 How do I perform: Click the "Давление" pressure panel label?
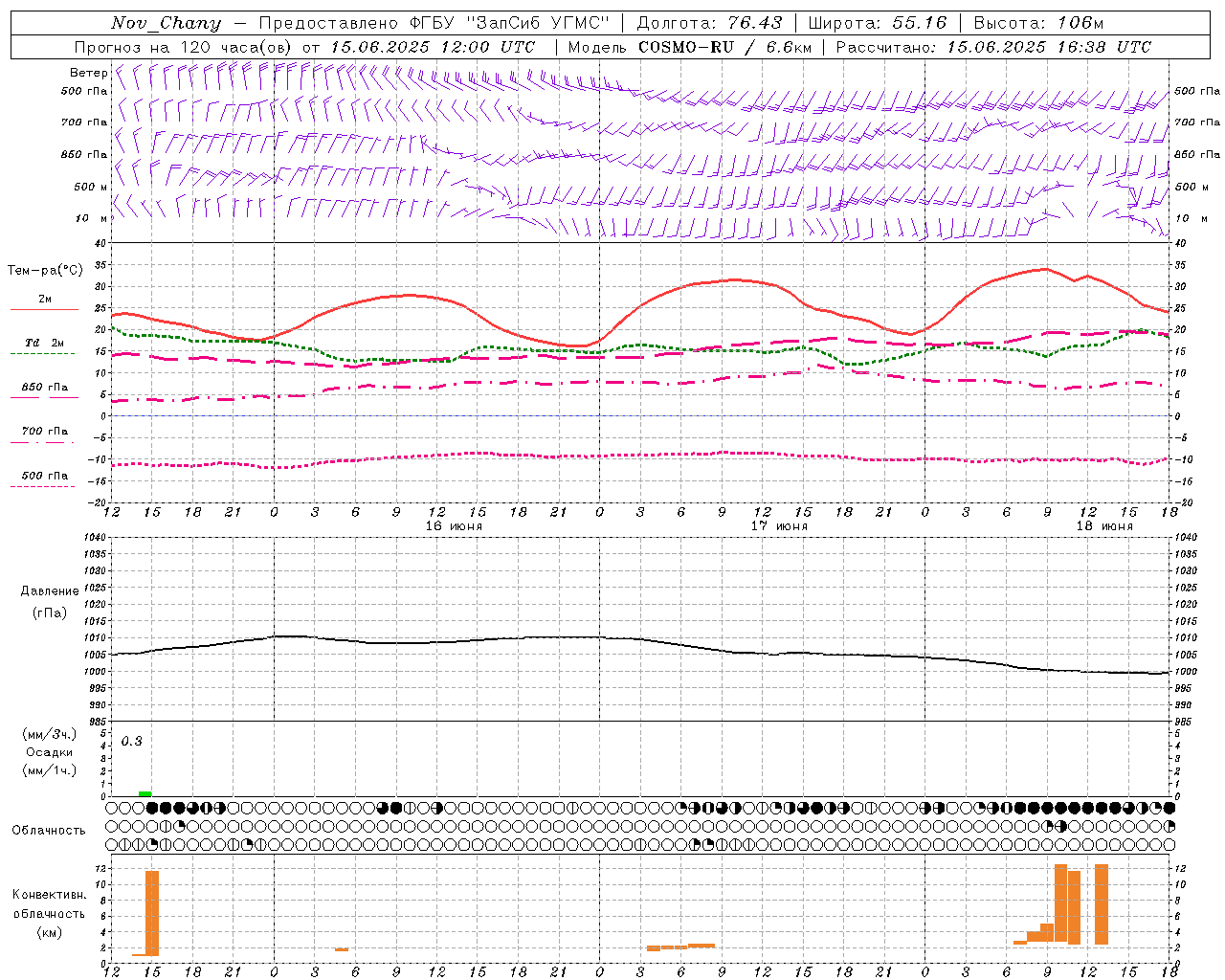[50, 591]
